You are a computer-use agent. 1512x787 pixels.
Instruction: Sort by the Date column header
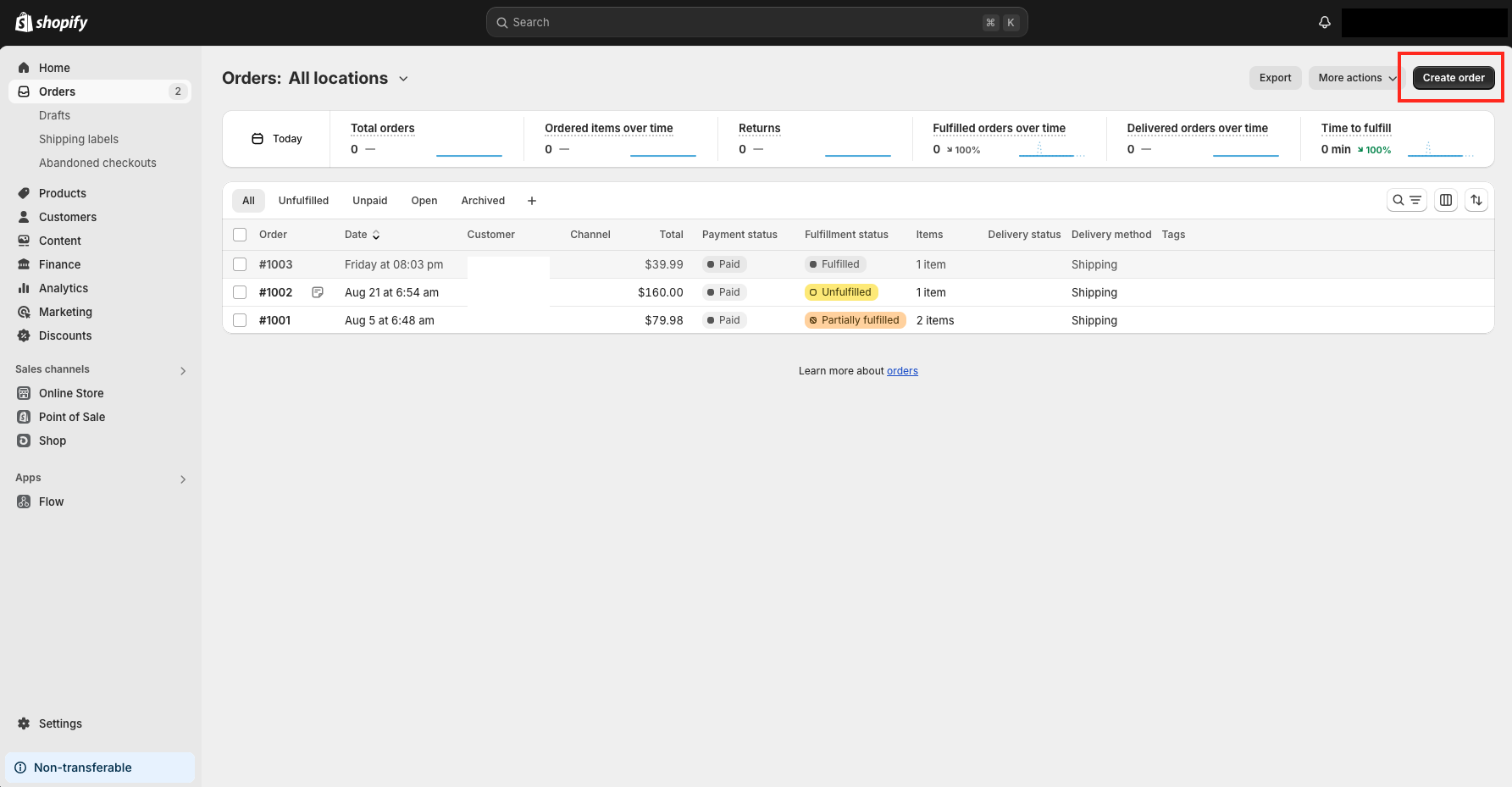(363, 235)
